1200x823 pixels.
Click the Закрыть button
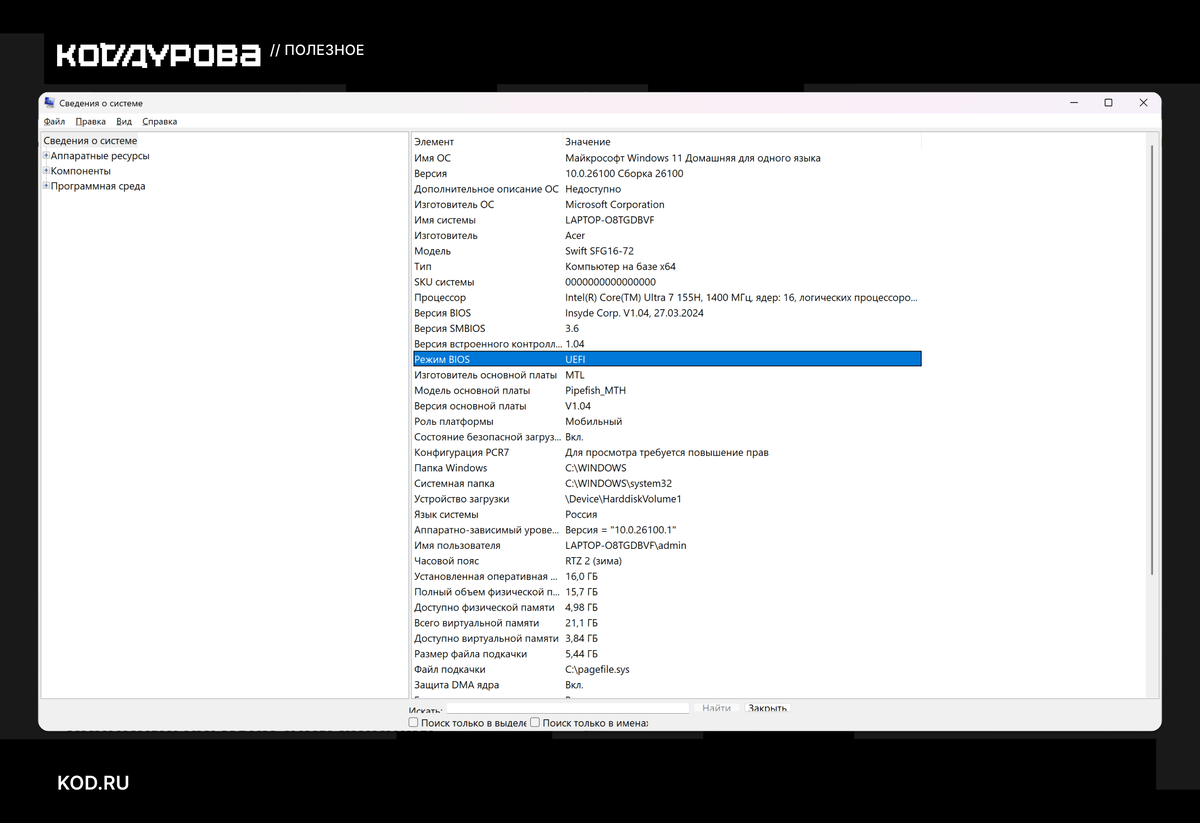767,708
